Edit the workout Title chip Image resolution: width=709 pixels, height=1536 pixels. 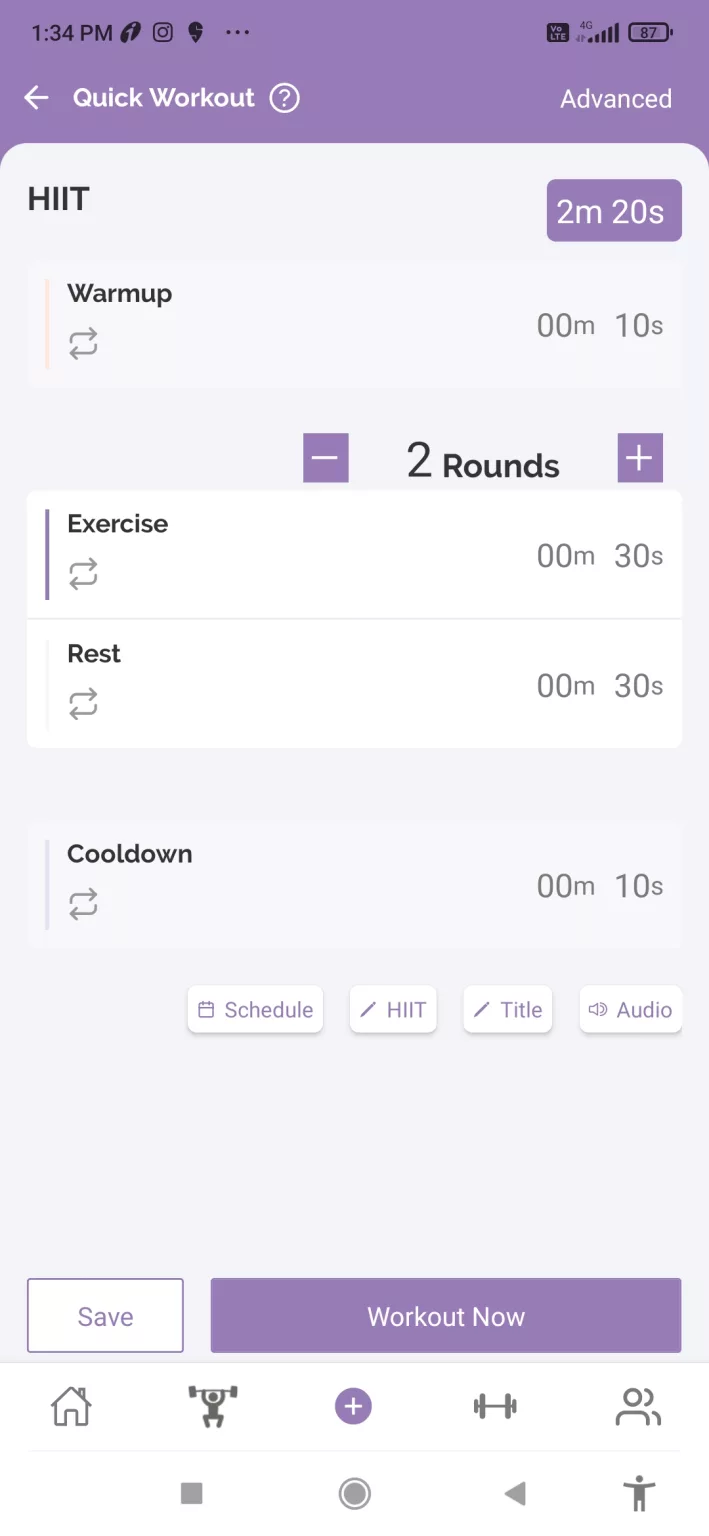click(x=507, y=1010)
